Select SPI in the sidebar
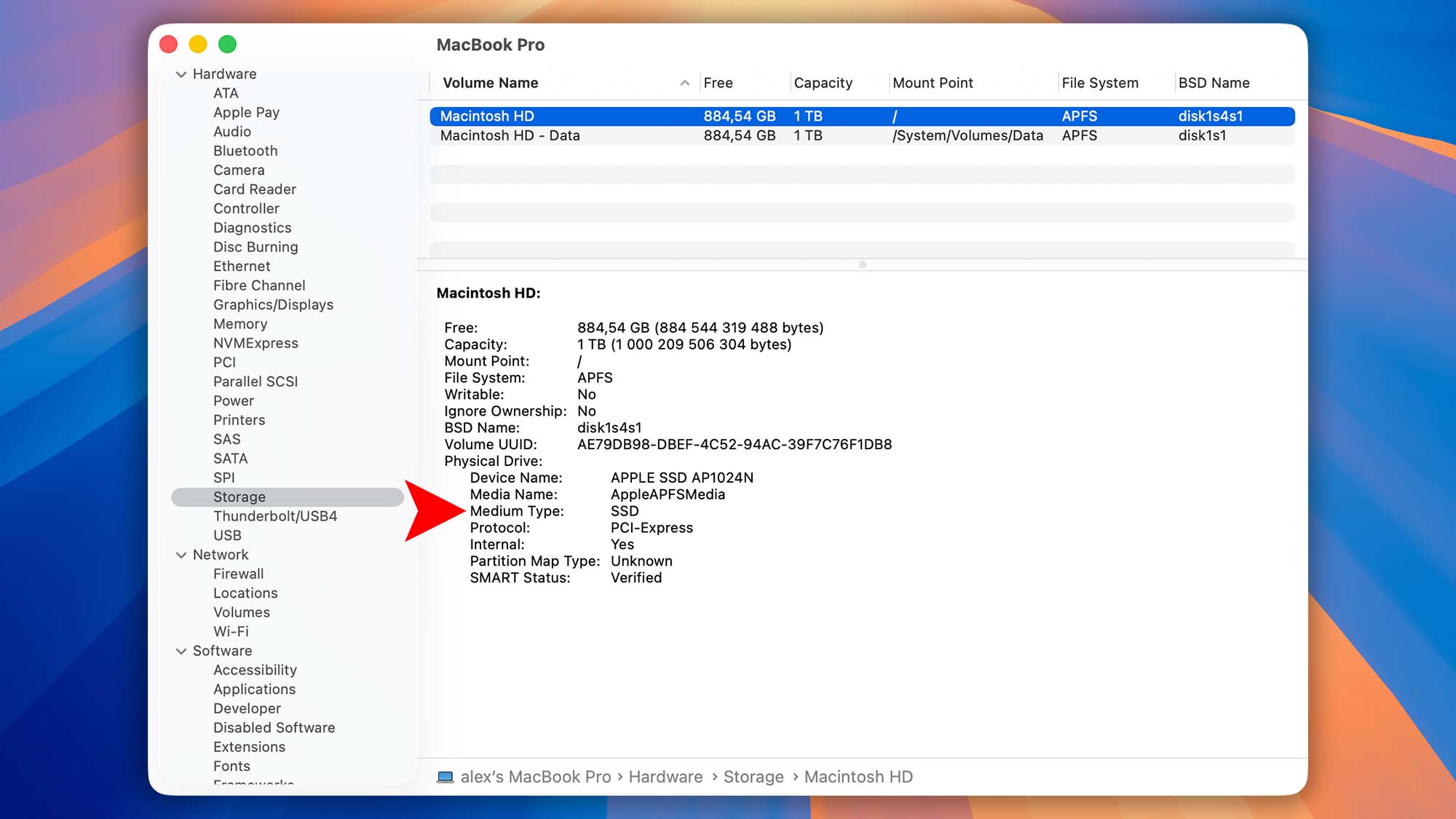This screenshot has height=819, width=1456. click(223, 478)
